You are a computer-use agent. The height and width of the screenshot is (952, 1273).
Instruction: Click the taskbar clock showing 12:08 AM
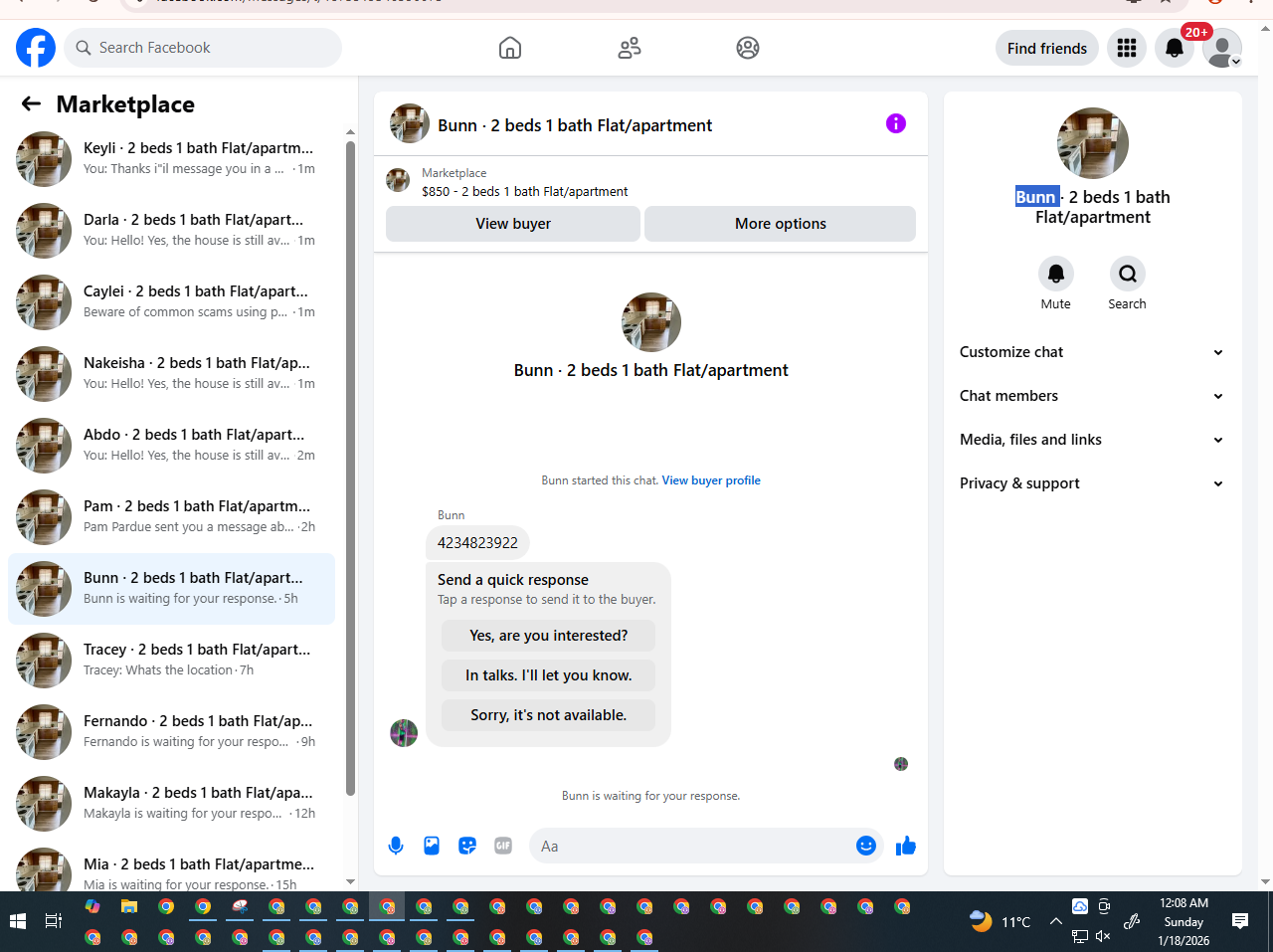click(1183, 921)
